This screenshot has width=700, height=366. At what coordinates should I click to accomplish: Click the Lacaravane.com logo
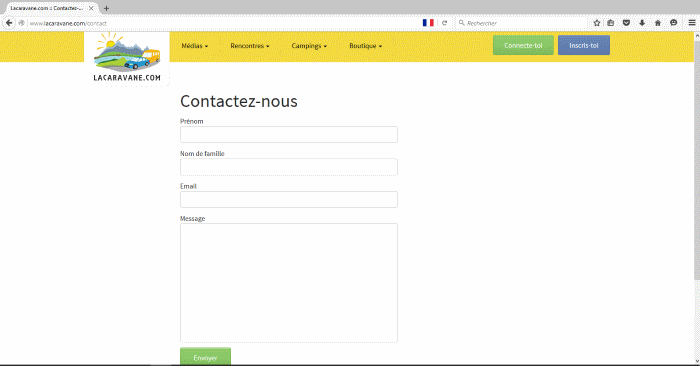[x=127, y=57]
